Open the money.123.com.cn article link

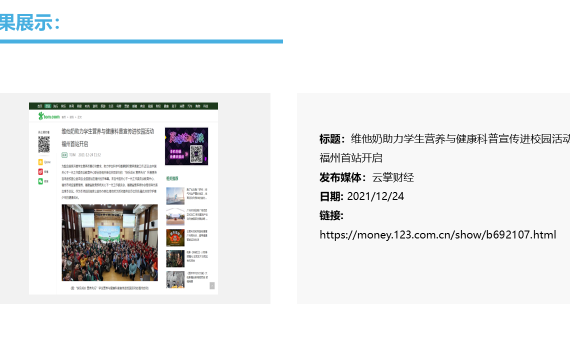(438, 235)
